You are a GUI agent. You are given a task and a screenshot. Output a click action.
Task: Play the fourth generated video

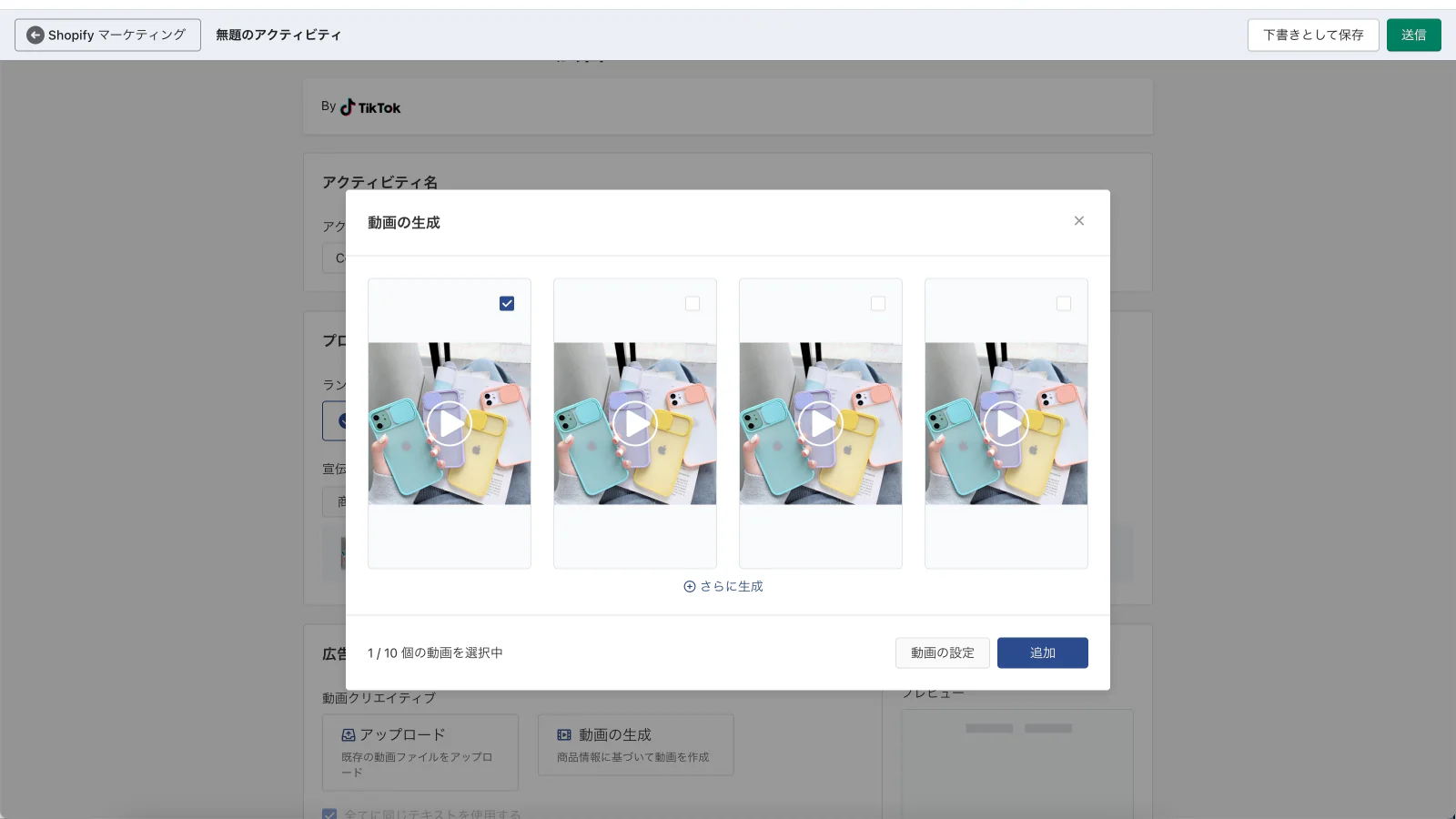[1006, 424]
